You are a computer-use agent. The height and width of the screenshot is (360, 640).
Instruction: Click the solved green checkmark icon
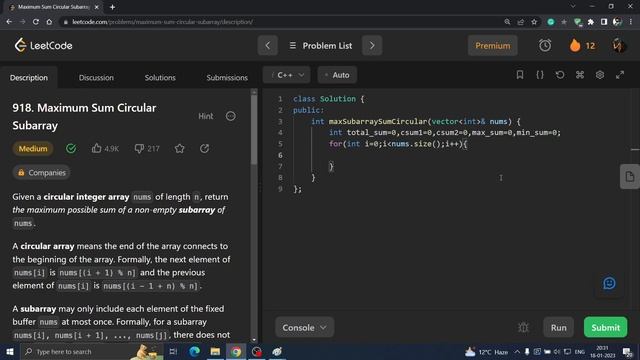pyautogui.click(x=71, y=149)
